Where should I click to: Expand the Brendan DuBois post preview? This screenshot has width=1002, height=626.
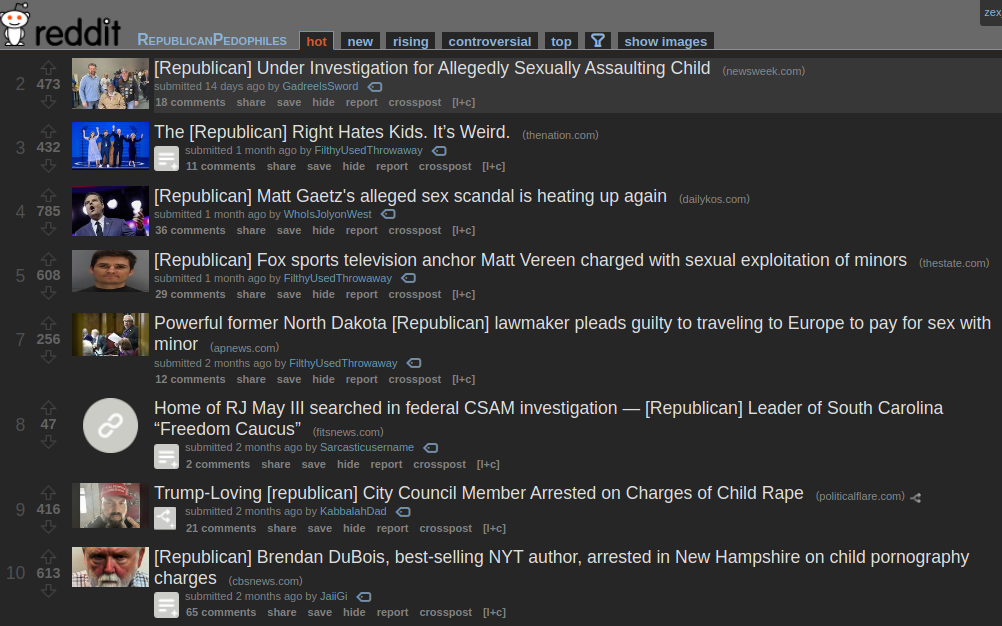pos(166,605)
